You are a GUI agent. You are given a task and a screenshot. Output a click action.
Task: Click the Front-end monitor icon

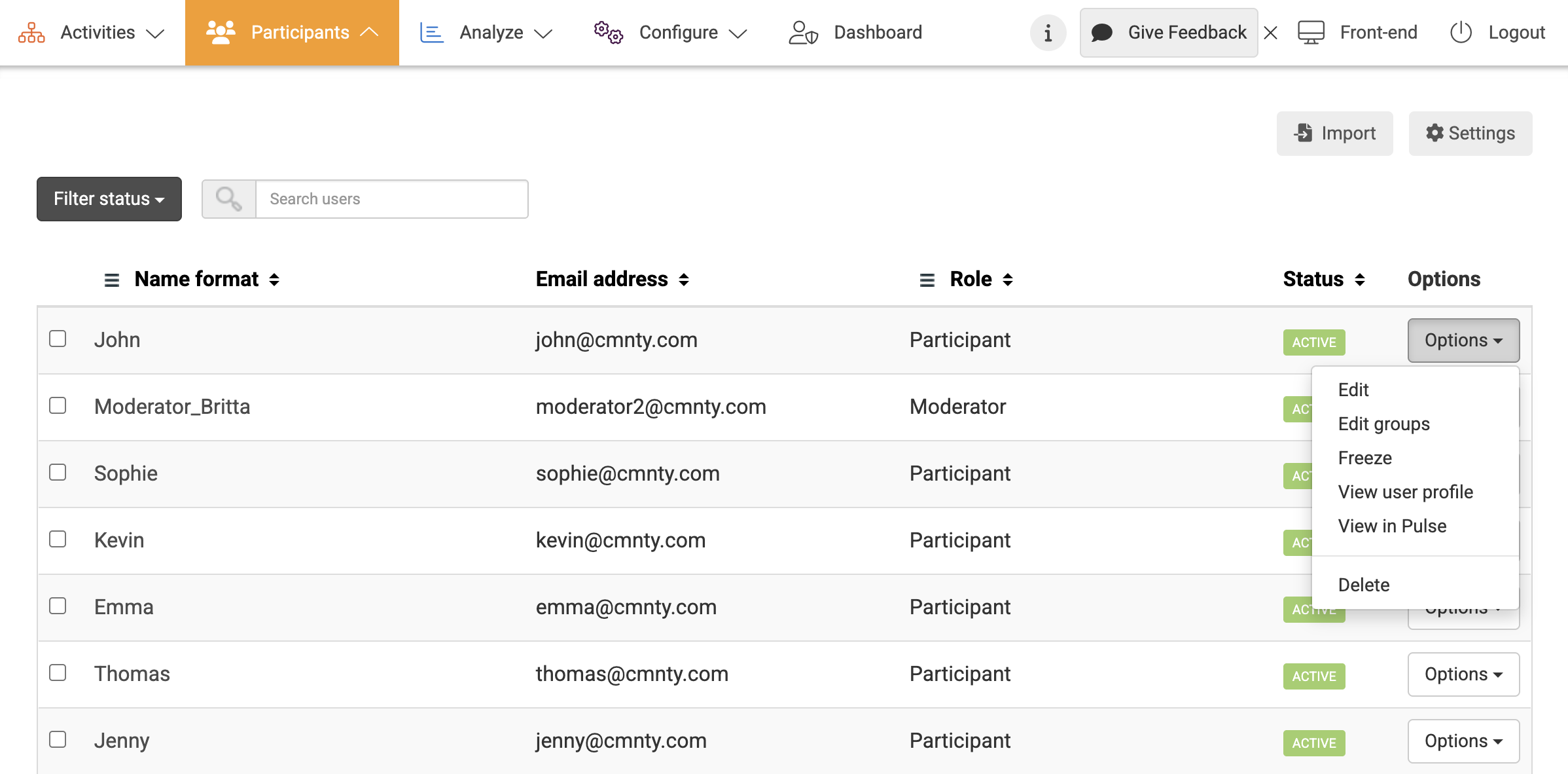(x=1311, y=33)
